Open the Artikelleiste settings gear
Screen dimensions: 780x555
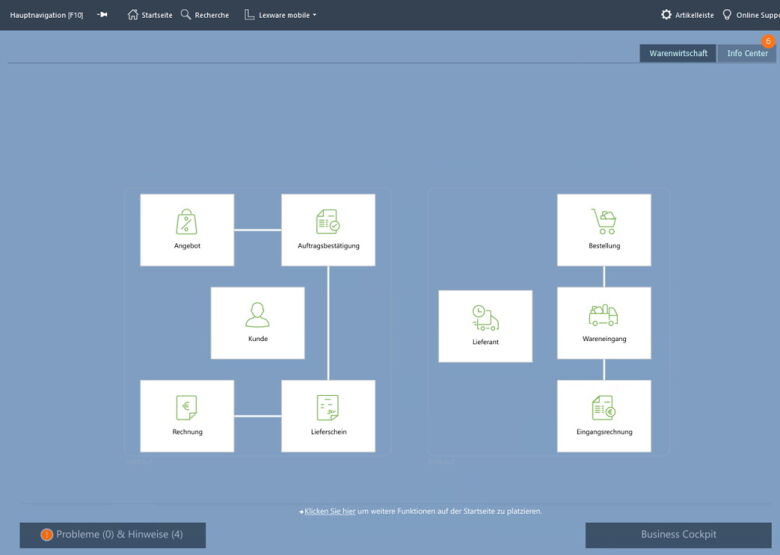(x=667, y=15)
